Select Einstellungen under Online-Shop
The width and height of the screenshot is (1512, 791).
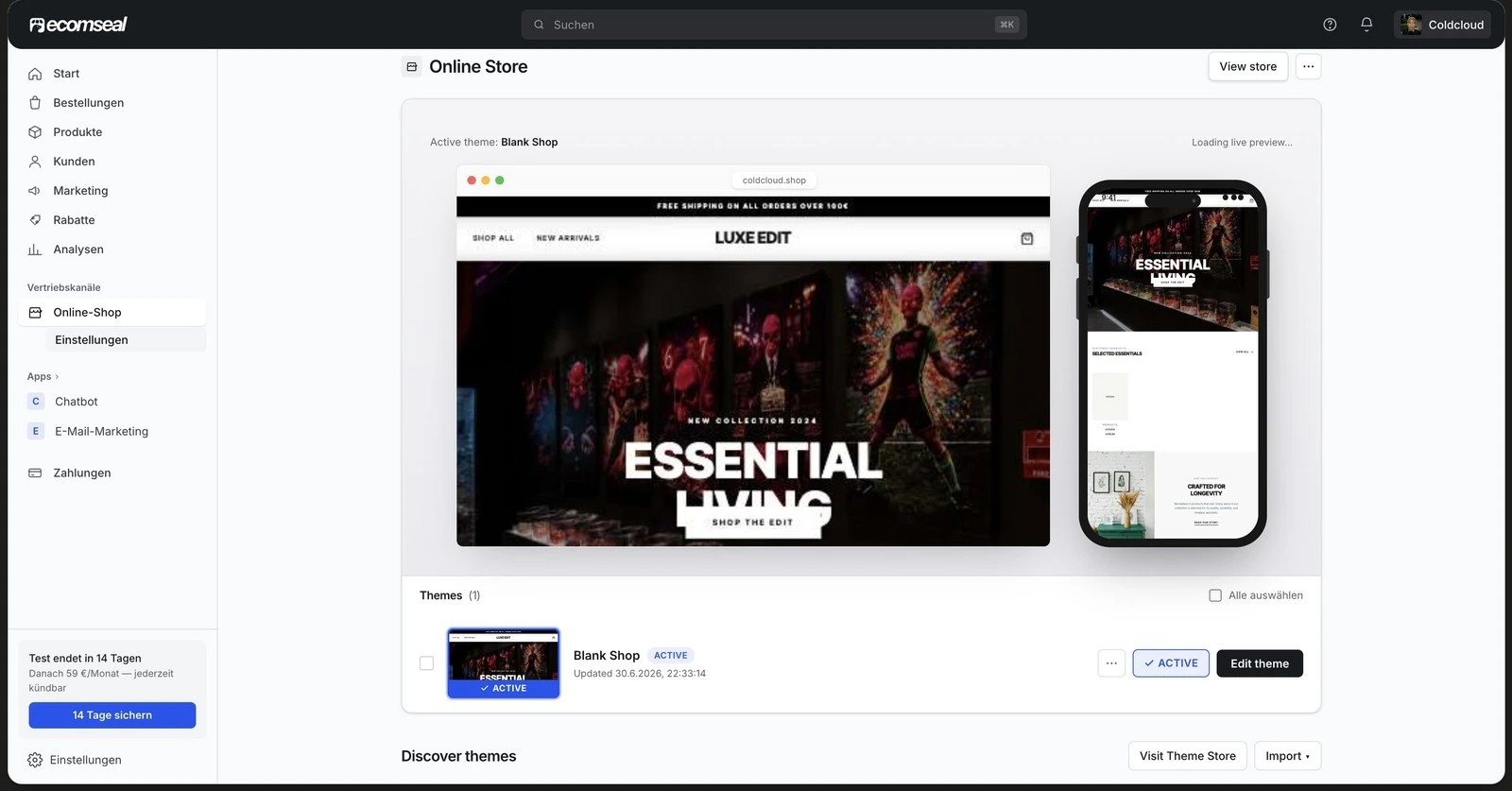click(x=126, y=340)
